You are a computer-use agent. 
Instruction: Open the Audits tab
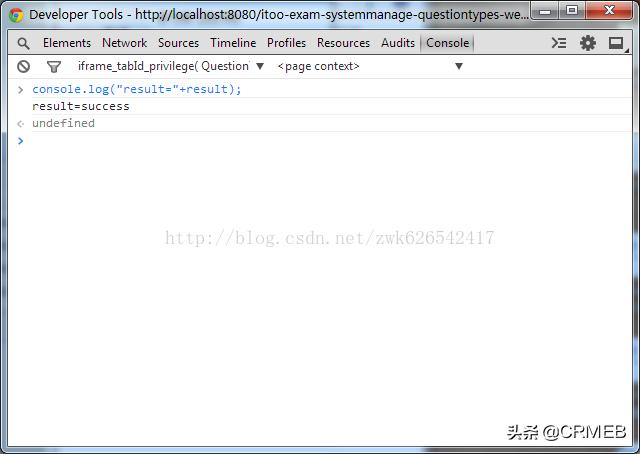(x=398, y=43)
